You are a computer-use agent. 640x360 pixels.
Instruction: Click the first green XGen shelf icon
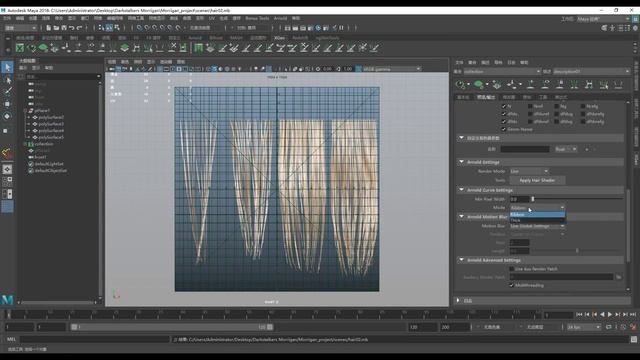tap(20, 48)
